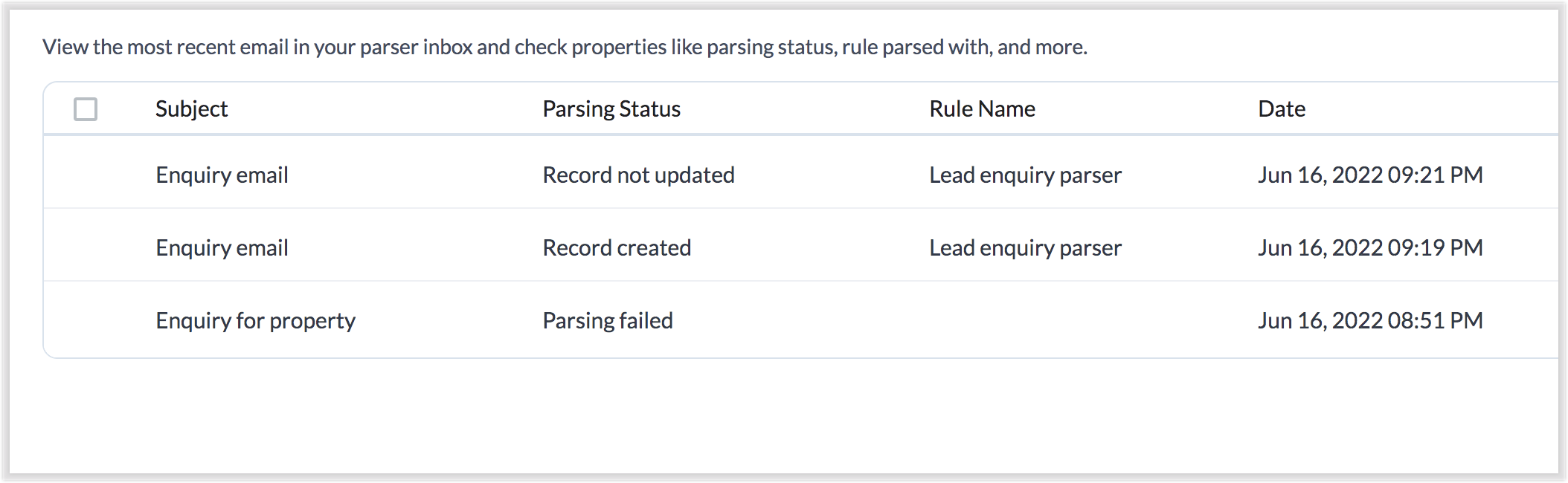Image resolution: width=1568 pixels, height=483 pixels.
Task: Click the parser inbox description text
Action: click(564, 48)
